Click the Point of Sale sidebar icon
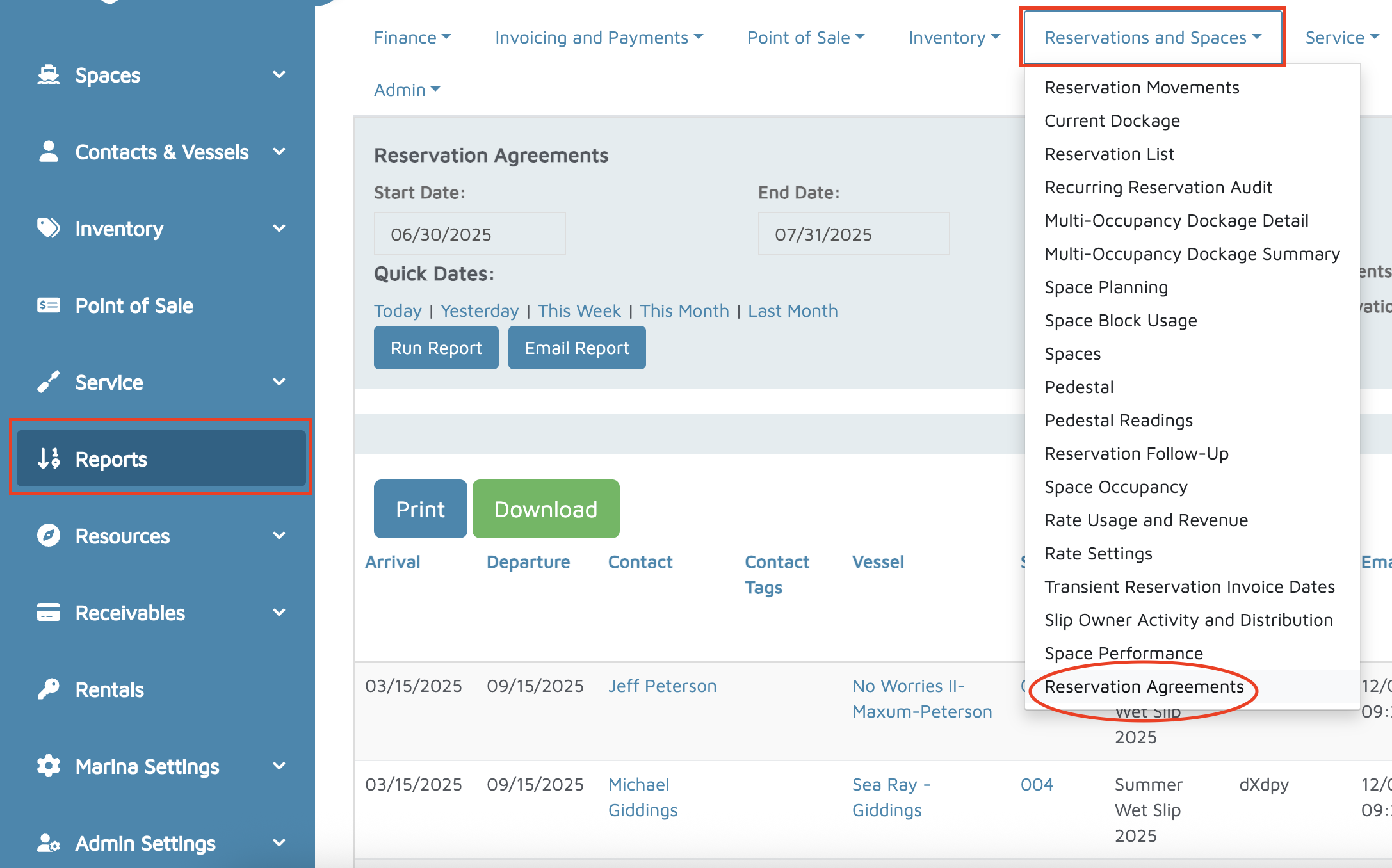The width and height of the screenshot is (1392, 868). tap(49, 305)
